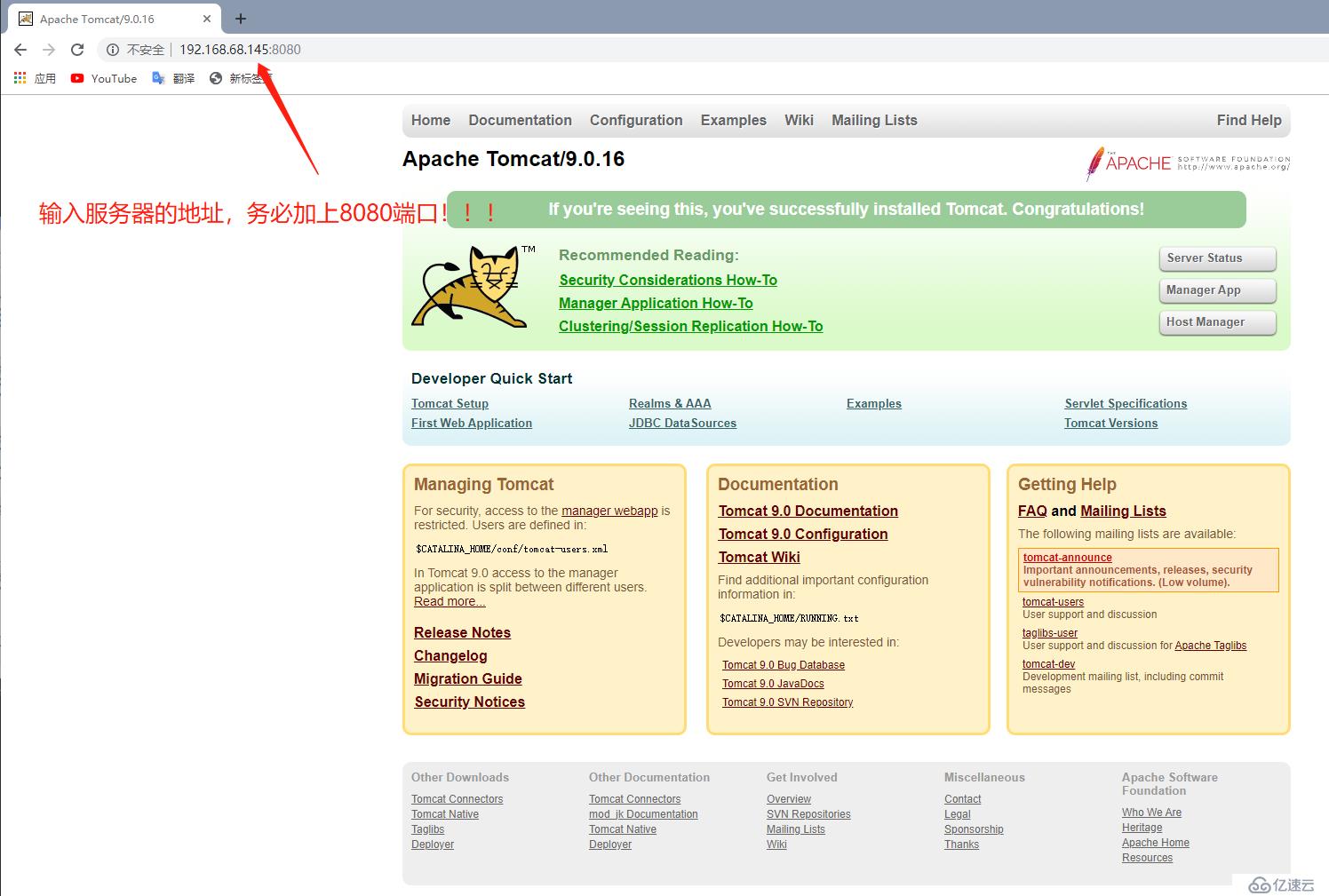Viewport: 1329px width, 896px height.
Task: Open the YouTube bookmark
Action: pos(104,78)
